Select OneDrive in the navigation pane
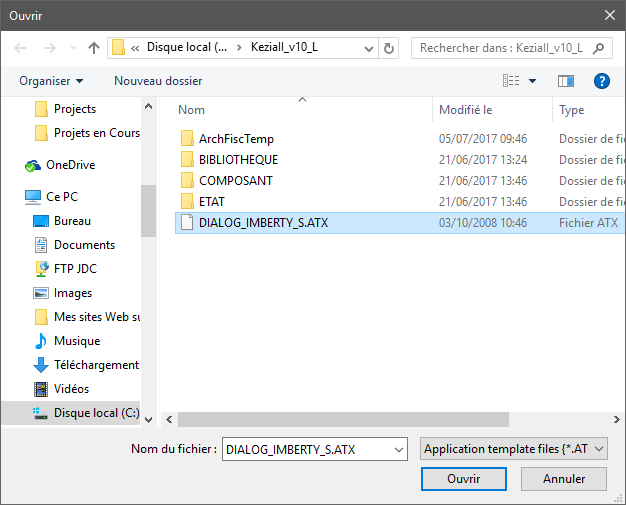626x505 pixels. click(x=70, y=165)
